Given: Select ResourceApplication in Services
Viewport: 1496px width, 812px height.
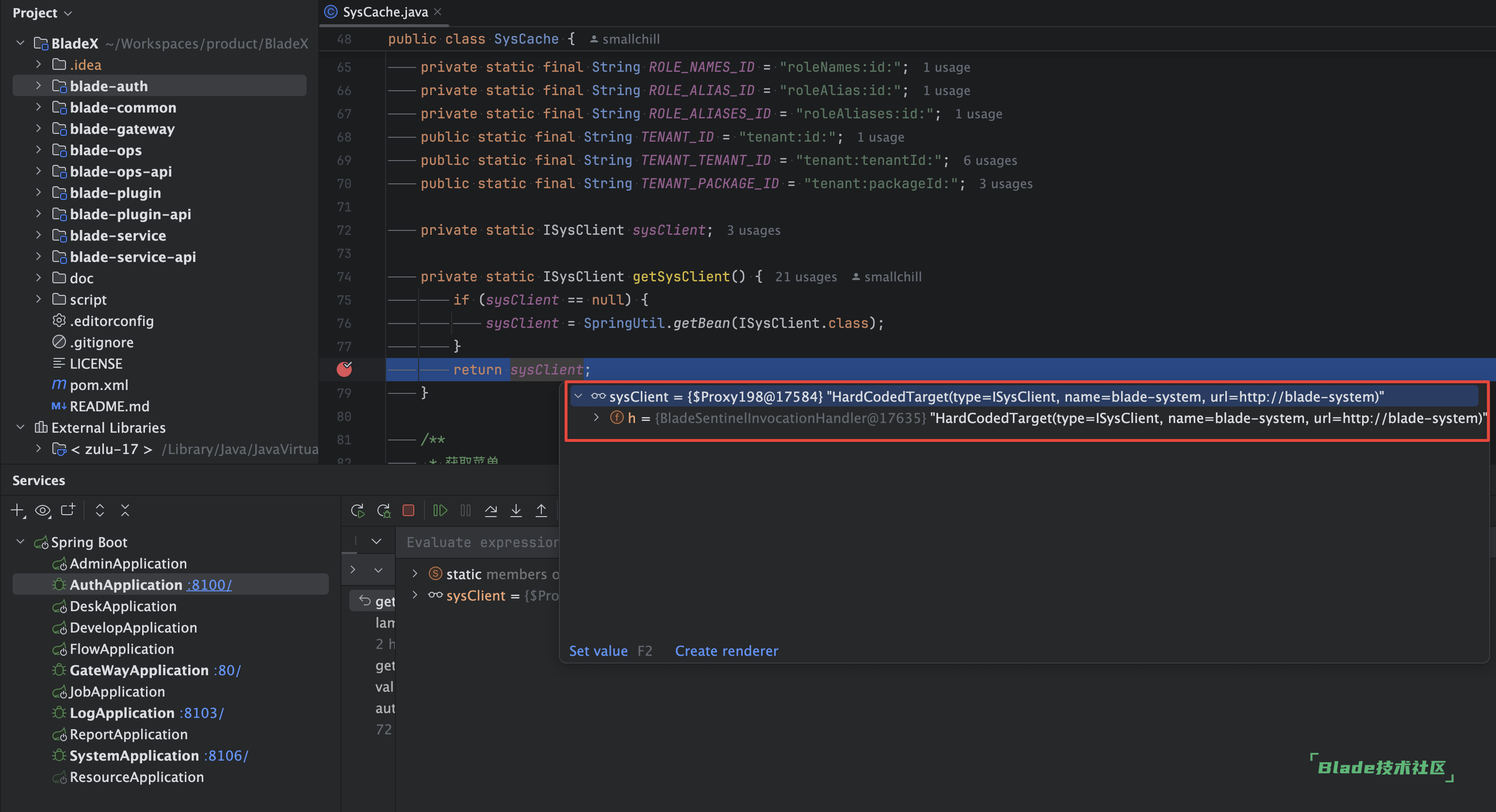Looking at the screenshot, I should pos(136,777).
